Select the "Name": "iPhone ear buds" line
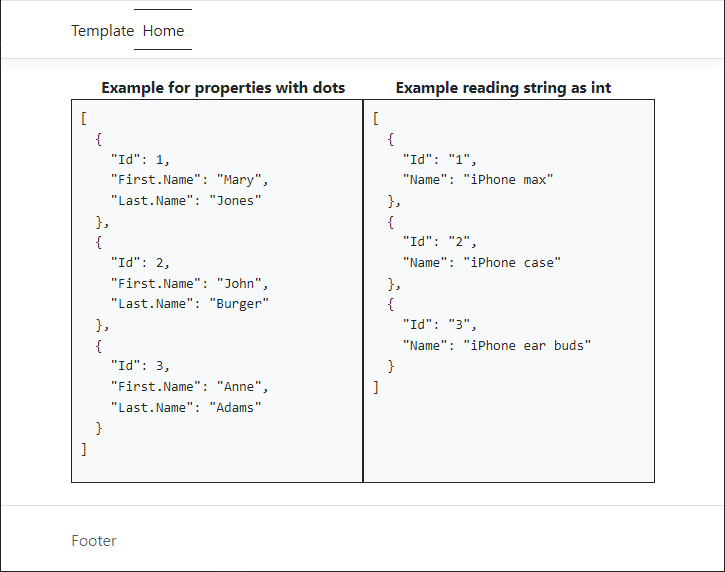Image resolution: width=725 pixels, height=572 pixels. [497, 345]
